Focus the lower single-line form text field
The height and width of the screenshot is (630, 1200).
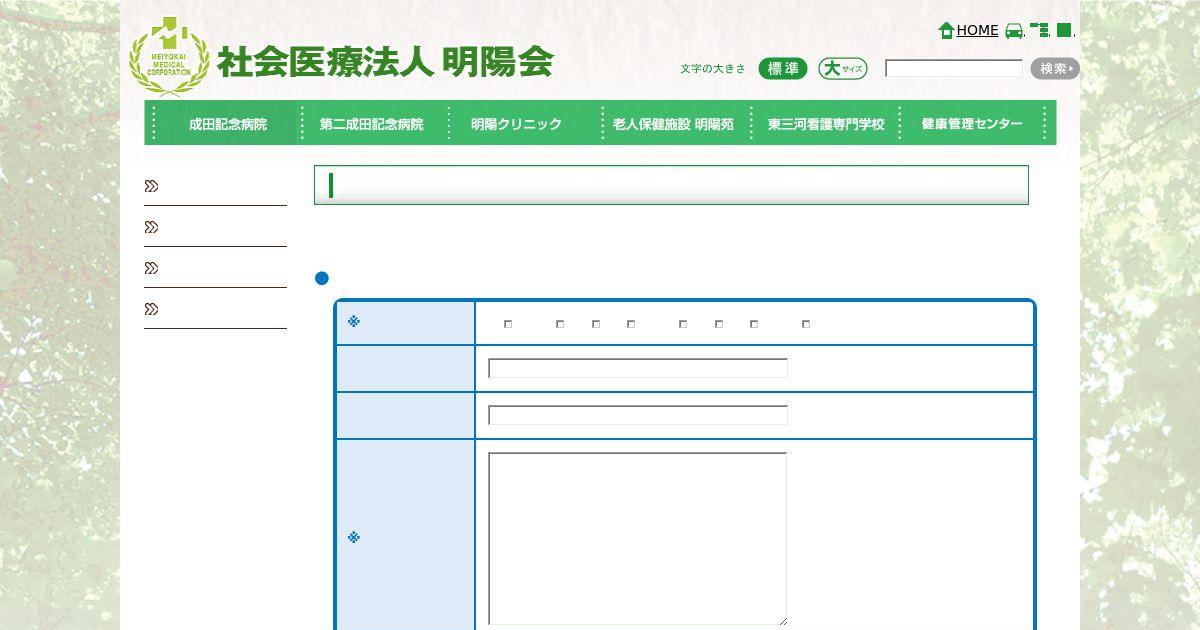tap(638, 415)
